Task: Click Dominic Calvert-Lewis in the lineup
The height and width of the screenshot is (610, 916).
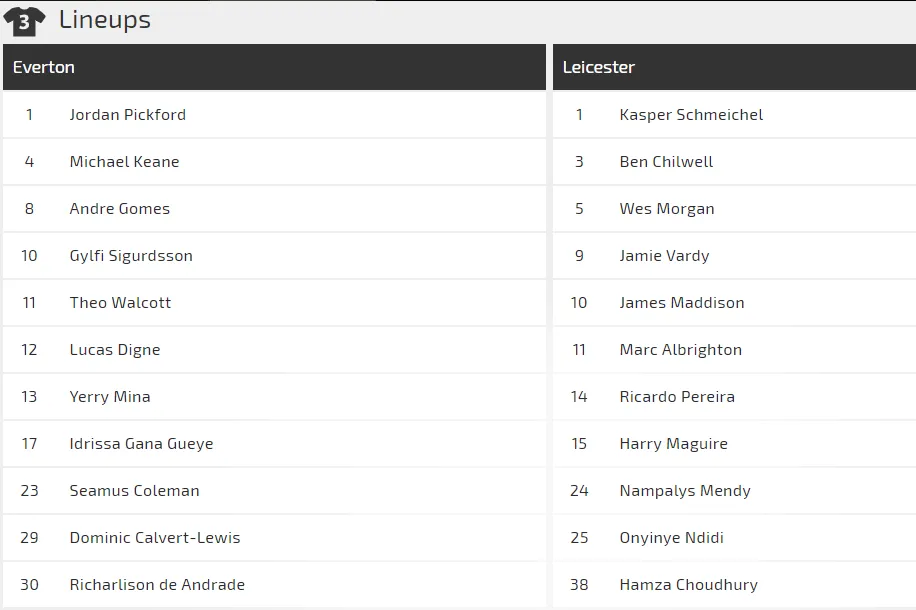Action: click(x=155, y=538)
